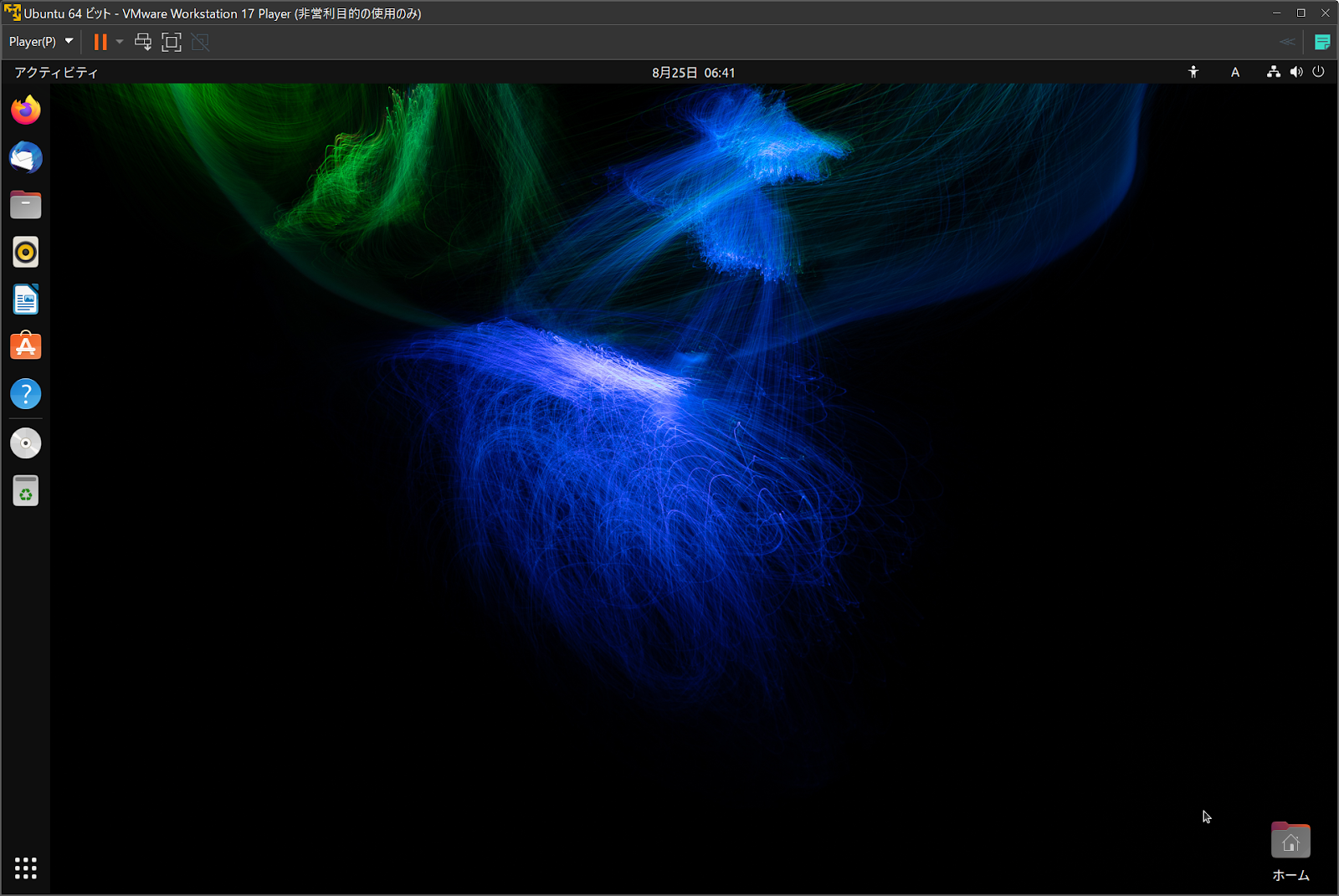Click the mounted disc icon in dock
This screenshot has height=896, width=1339.
pos(26,443)
